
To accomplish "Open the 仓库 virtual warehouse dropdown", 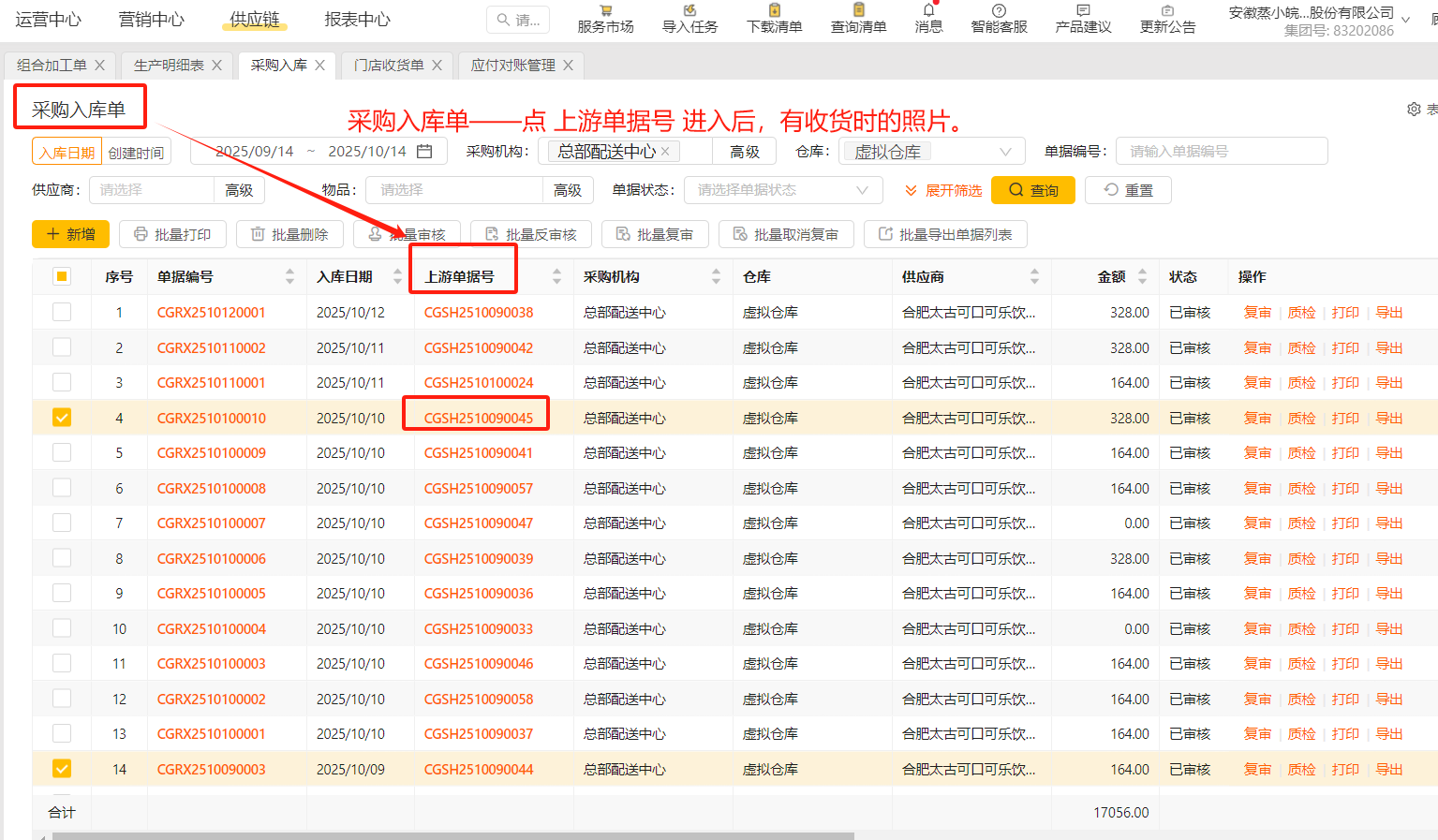I will click(932, 150).
